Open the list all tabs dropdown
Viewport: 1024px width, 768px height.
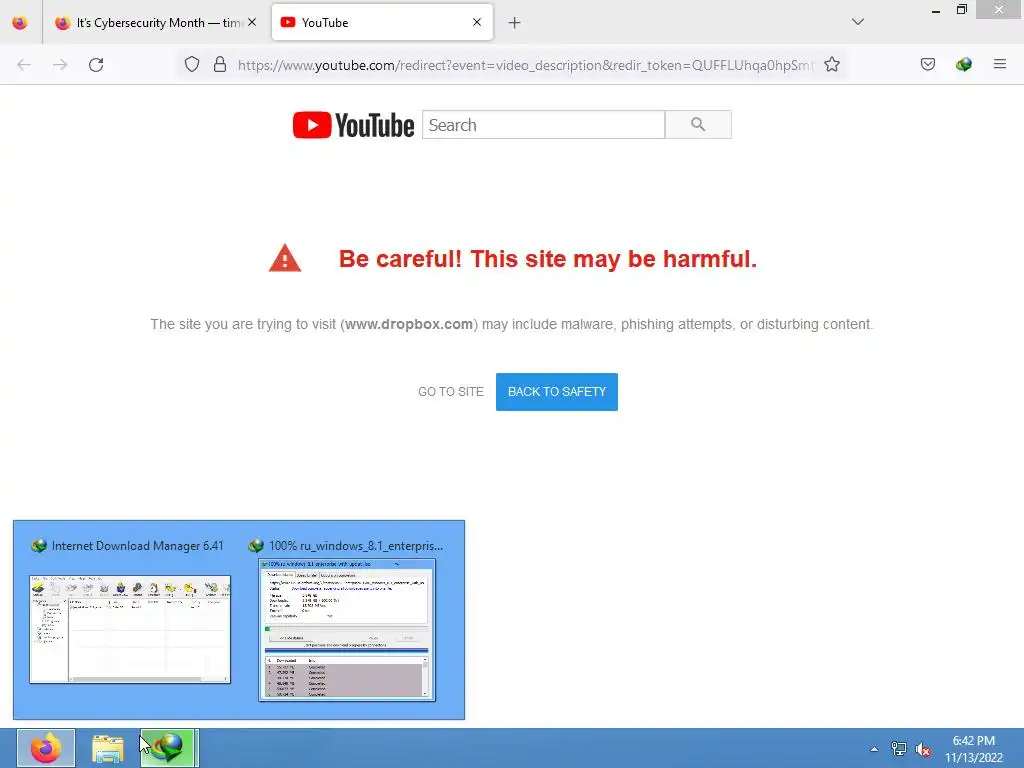(x=858, y=22)
